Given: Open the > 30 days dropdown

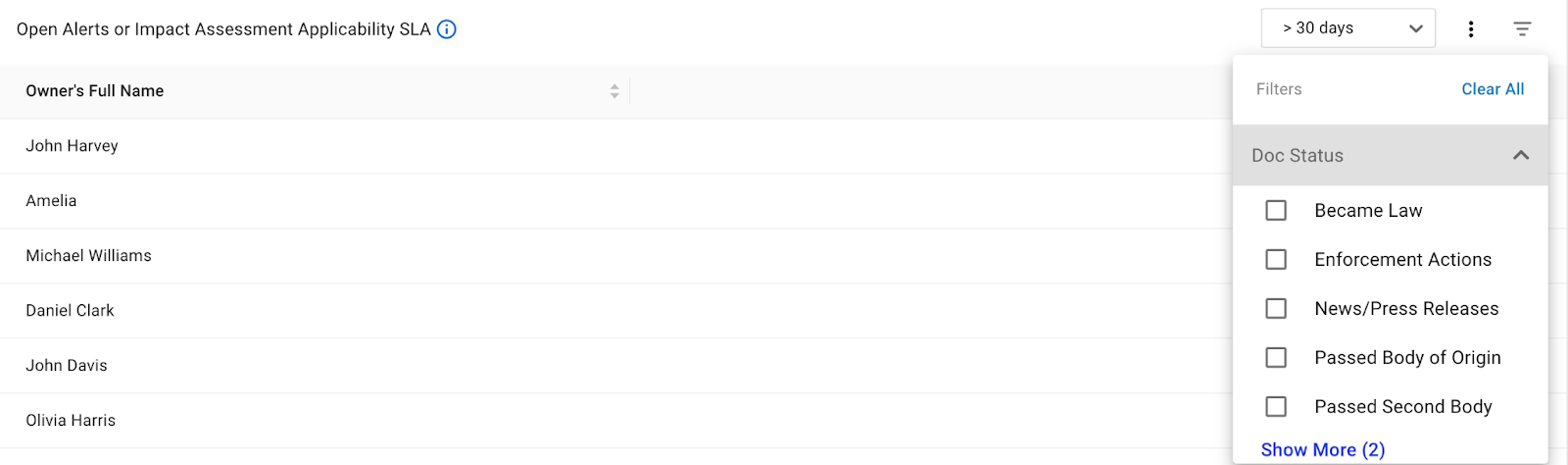Looking at the screenshot, I should (1347, 28).
